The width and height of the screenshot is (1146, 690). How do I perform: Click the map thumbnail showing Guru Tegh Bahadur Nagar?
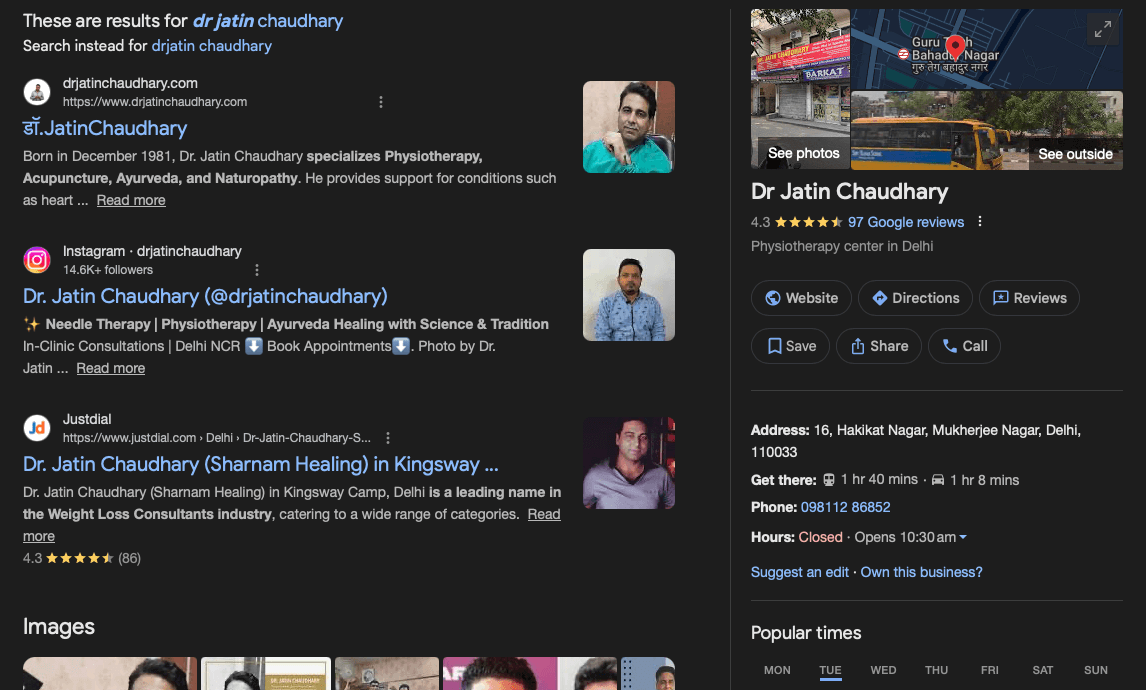[x=987, y=49]
